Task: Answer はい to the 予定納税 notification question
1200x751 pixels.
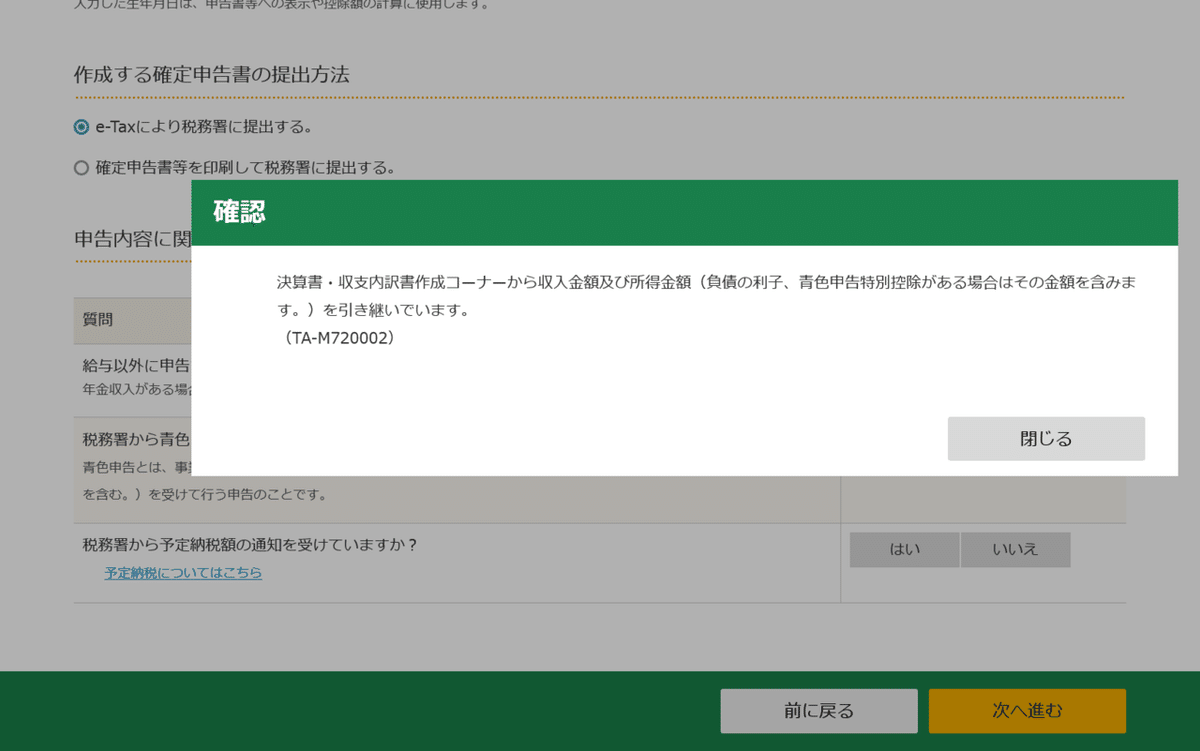Action: [x=903, y=549]
